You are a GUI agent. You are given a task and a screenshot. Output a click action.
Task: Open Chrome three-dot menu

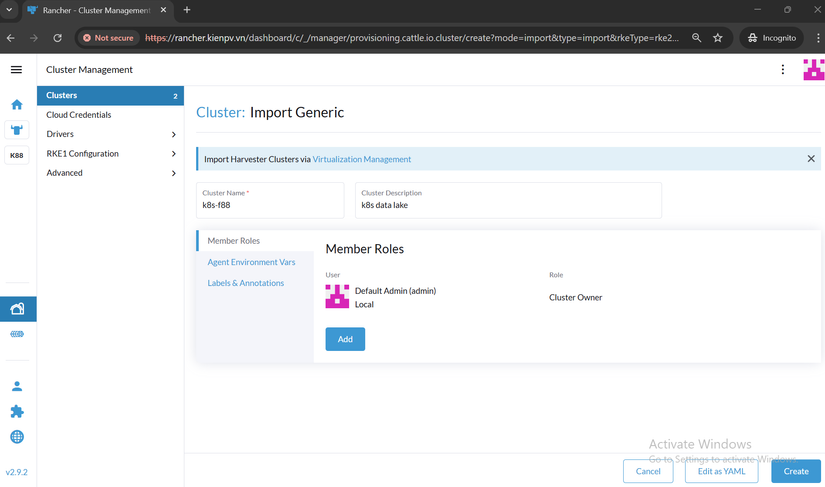point(818,38)
